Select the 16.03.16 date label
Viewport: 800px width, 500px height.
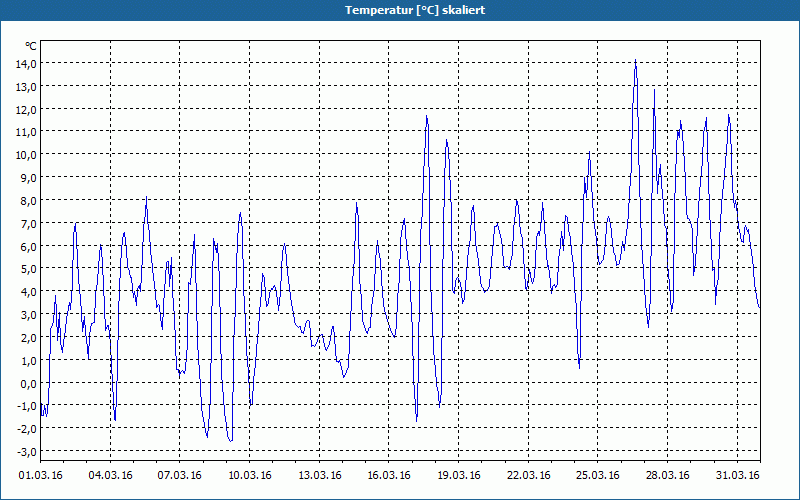[x=389, y=475]
